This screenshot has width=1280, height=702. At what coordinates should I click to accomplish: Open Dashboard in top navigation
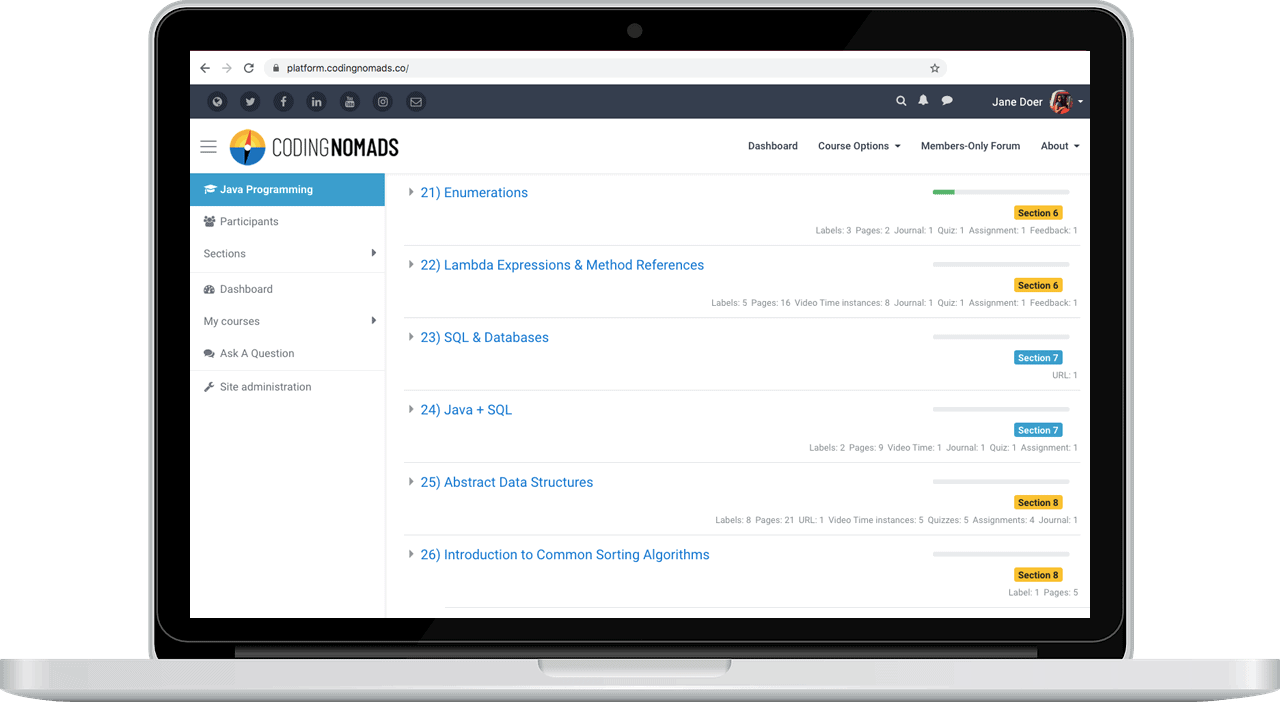773,146
